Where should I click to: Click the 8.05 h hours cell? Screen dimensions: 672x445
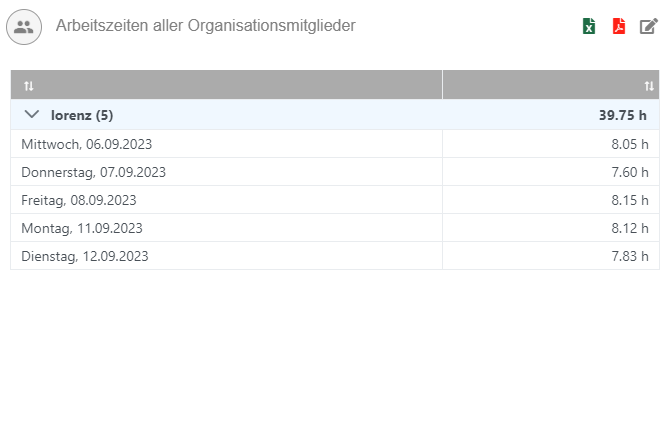(630, 144)
